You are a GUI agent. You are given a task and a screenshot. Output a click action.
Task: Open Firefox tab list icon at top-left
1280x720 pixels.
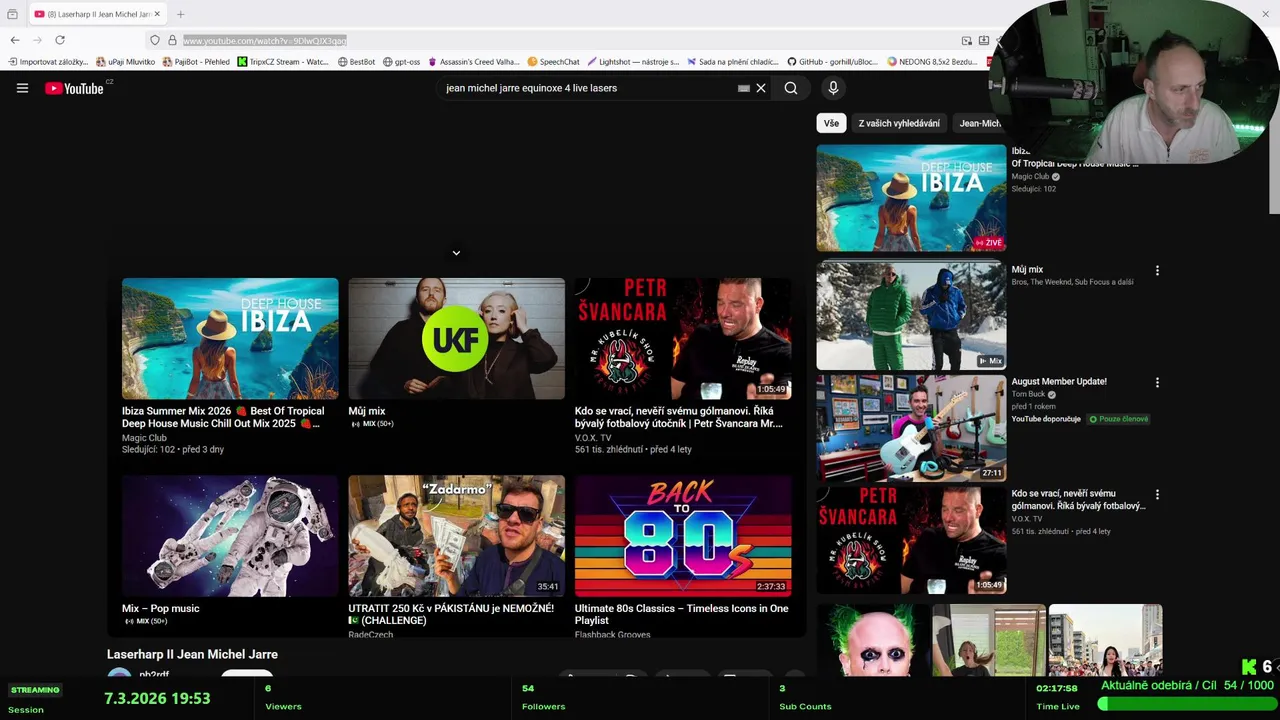coord(12,14)
